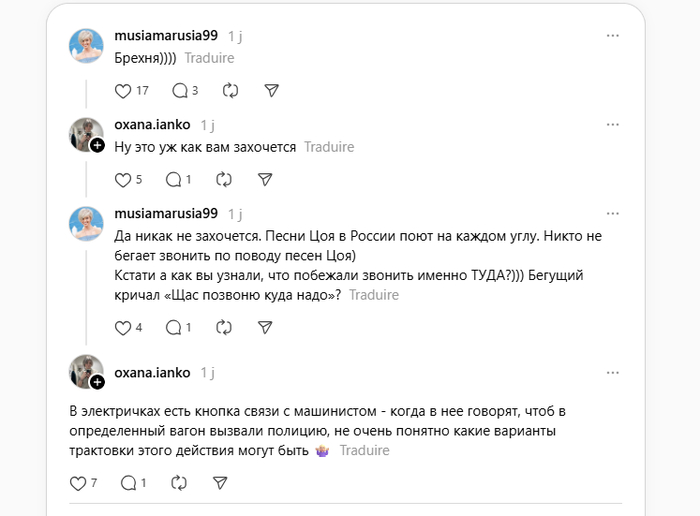Repost the comment about Цой songs
This screenshot has height=516, width=700.
click(224, 327)
